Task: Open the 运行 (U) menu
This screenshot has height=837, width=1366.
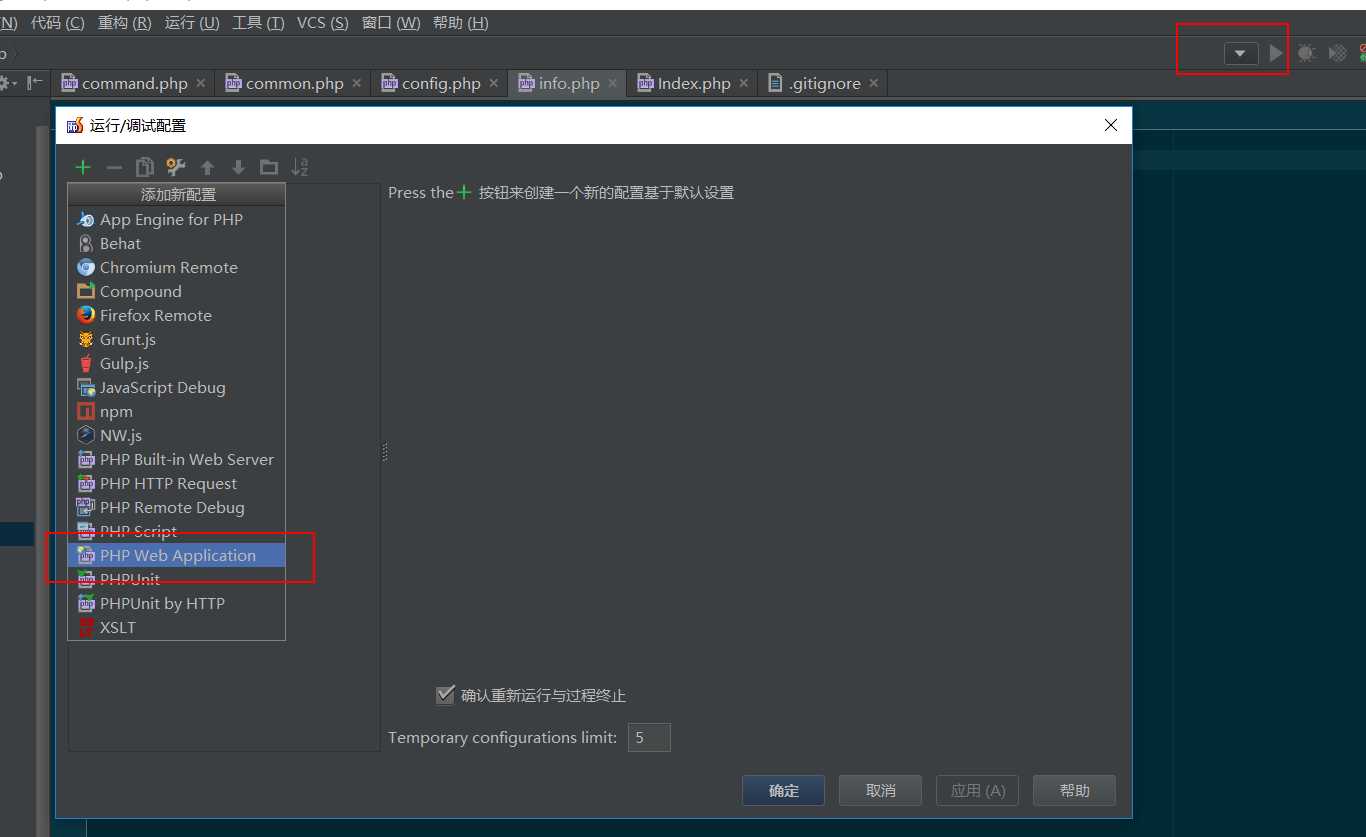Action: (x=192, y=22)
